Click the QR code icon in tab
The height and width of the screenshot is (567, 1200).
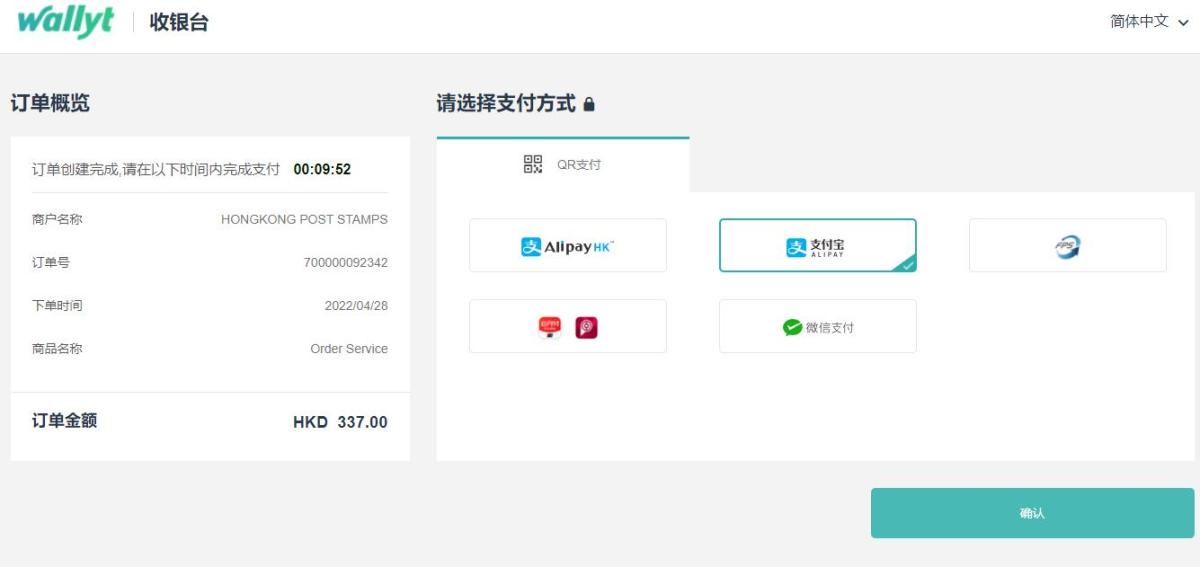533,165
